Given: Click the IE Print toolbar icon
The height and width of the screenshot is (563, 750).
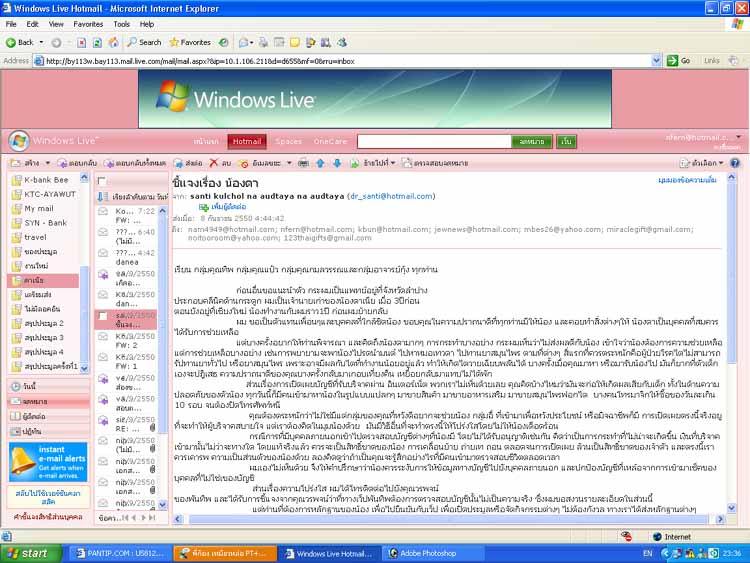Looking at the screenshot, I should click(263, 43).
